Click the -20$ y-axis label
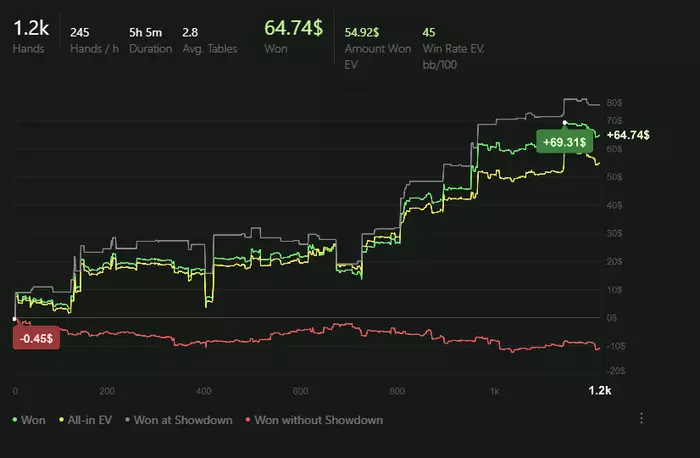This screenshot has width=700, height=458. click(x=616, y=371)
